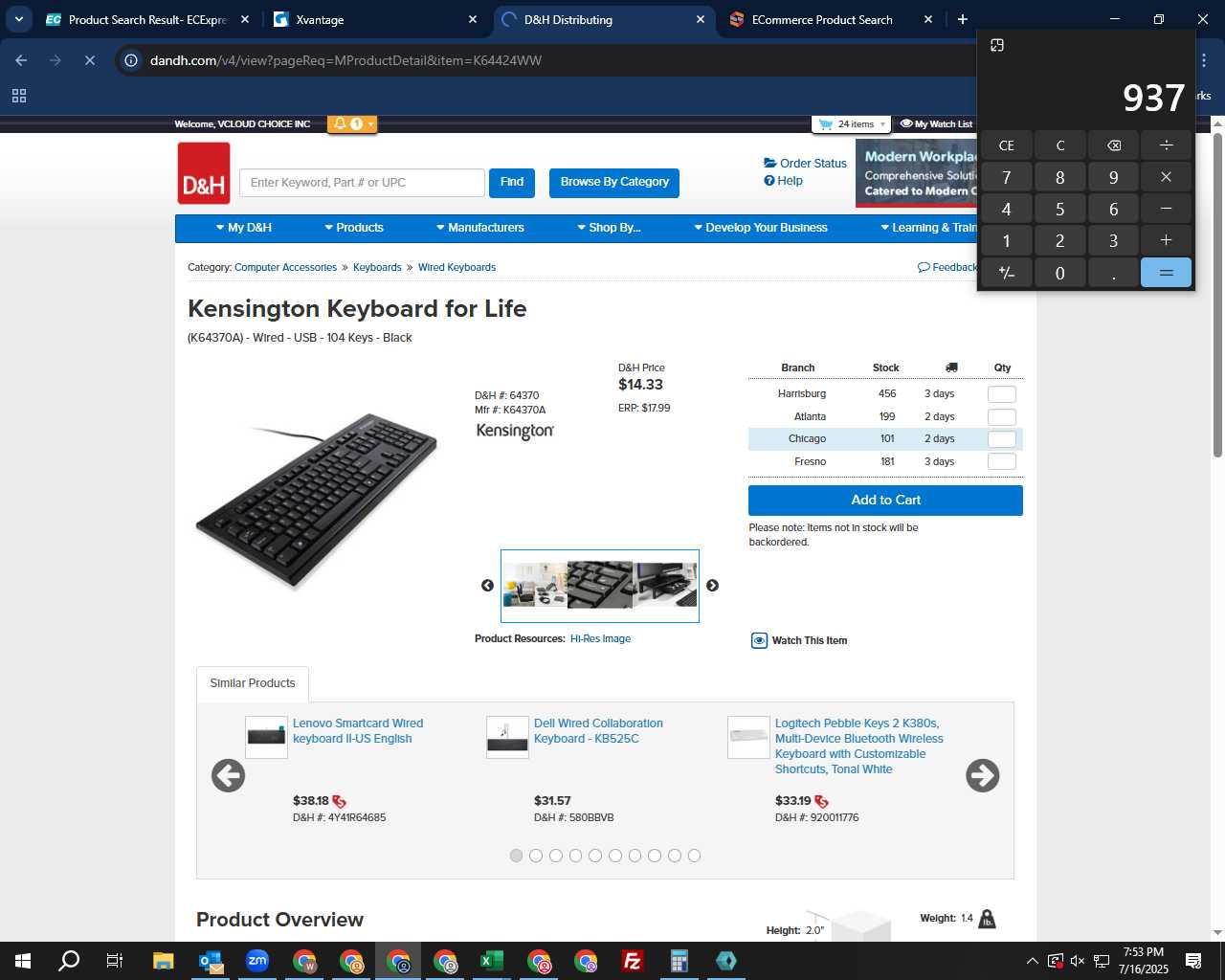Open Zoom from the taskbar
This screenshot has height=980, width=1225.
coord(256,961)
